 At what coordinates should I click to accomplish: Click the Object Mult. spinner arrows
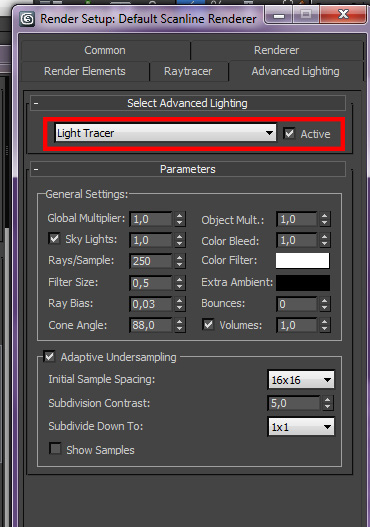point(325,219)
